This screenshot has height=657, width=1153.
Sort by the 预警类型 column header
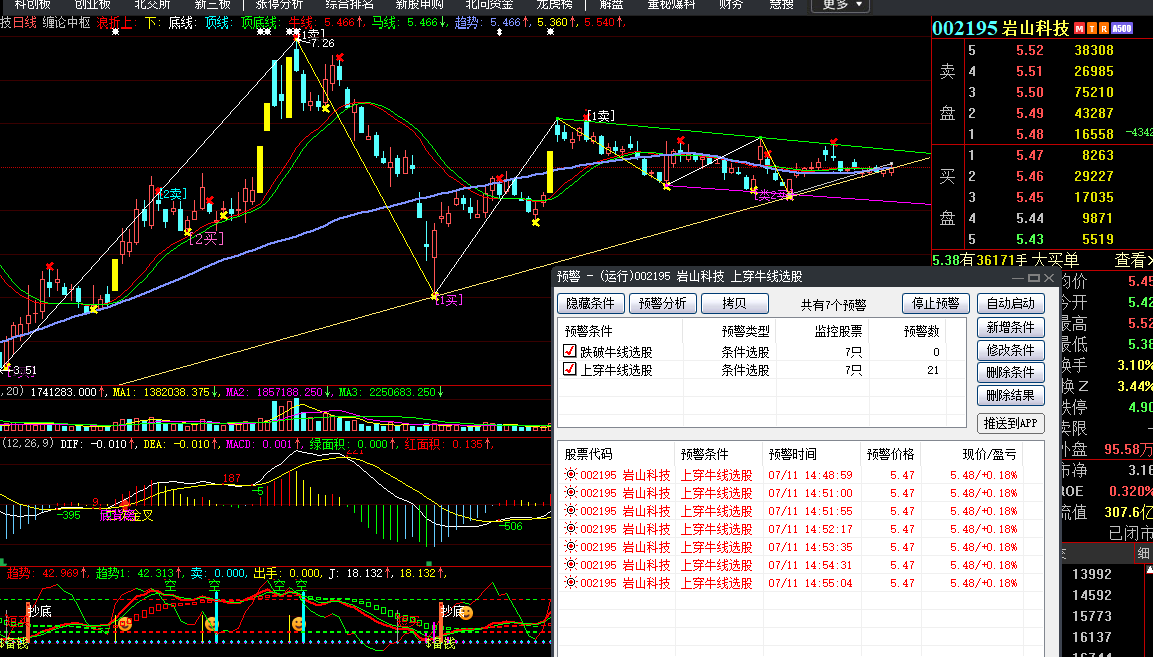(x=745, y=331)
